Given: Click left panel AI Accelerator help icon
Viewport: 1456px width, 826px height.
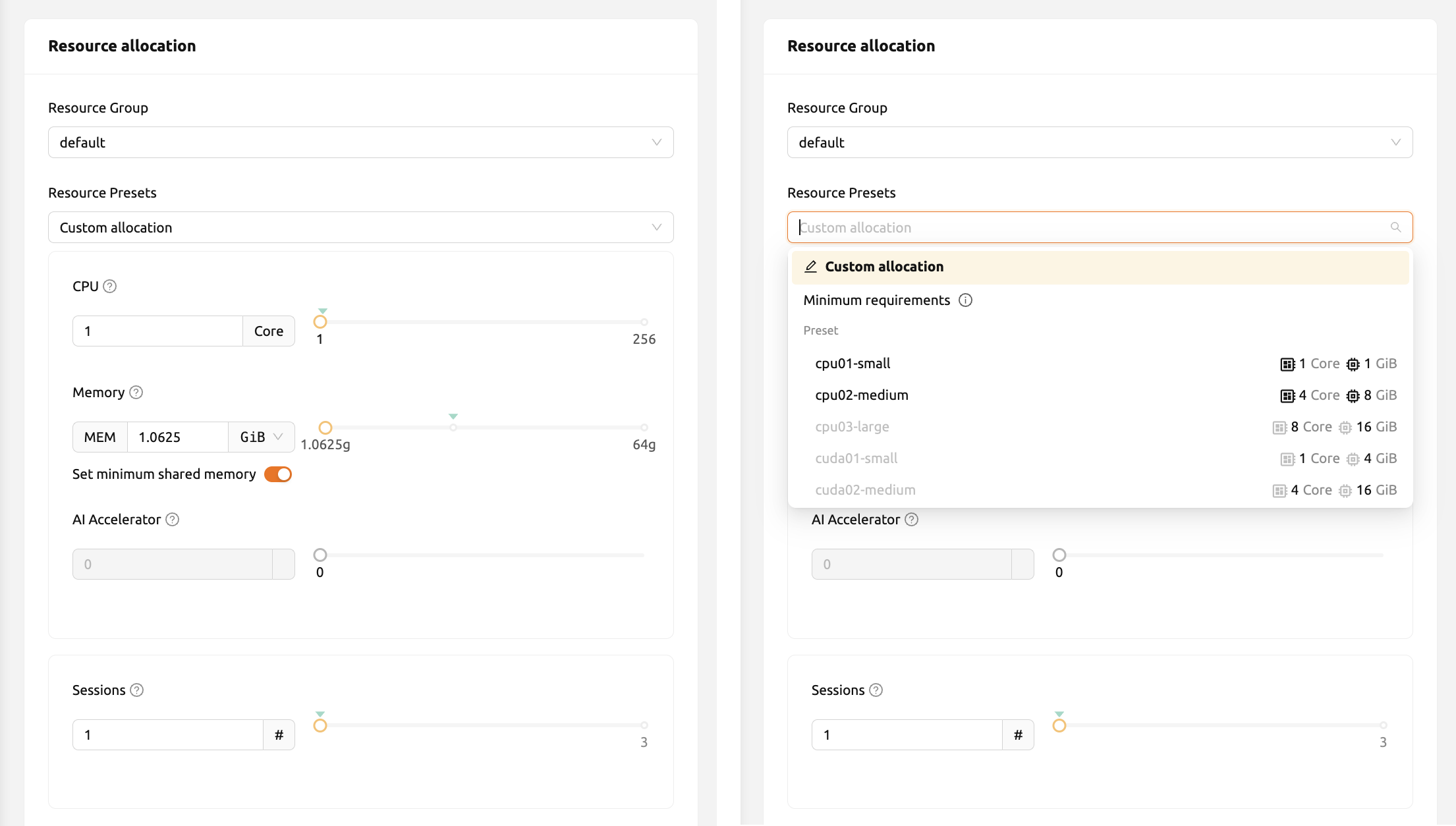Looking at the screenshot, I should click(172, 520).
